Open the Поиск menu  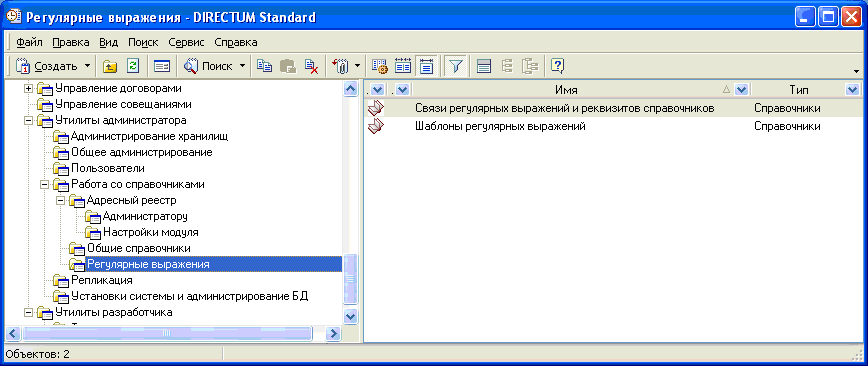(x=143, y=42)
